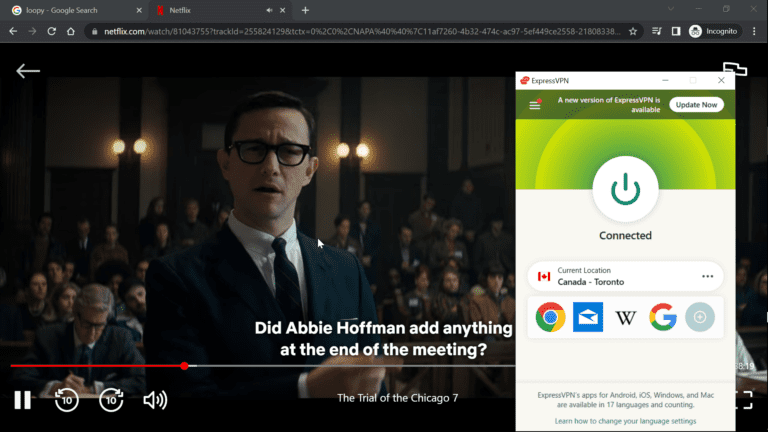Go back using Netflix back arrow
The height and width of the screenshot is (432, 768).
coord(28,71)
